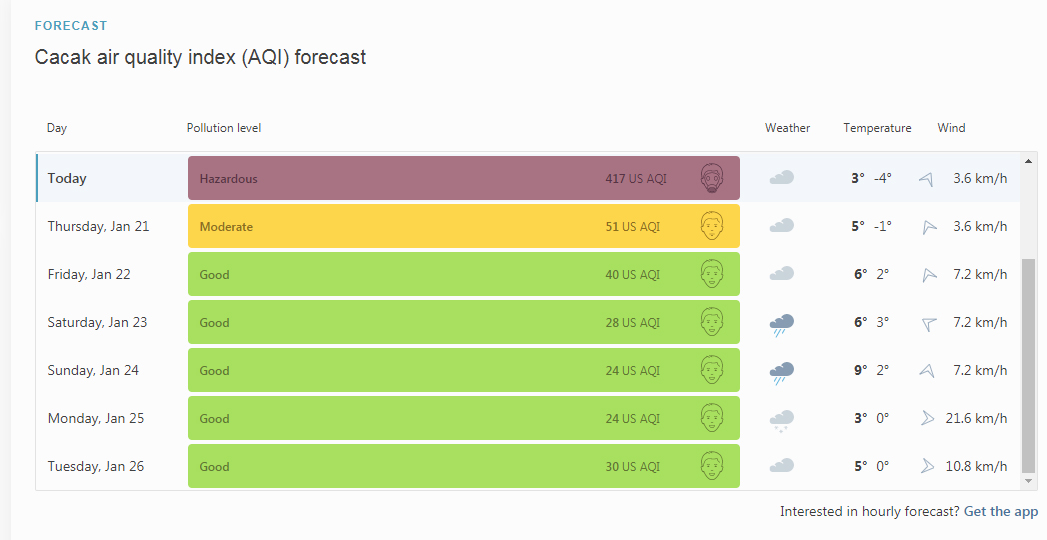This screenshot has height=540, width=1047.
Task: Click the scrollbar down arrow of forecast list
Action: (1028, 481)
